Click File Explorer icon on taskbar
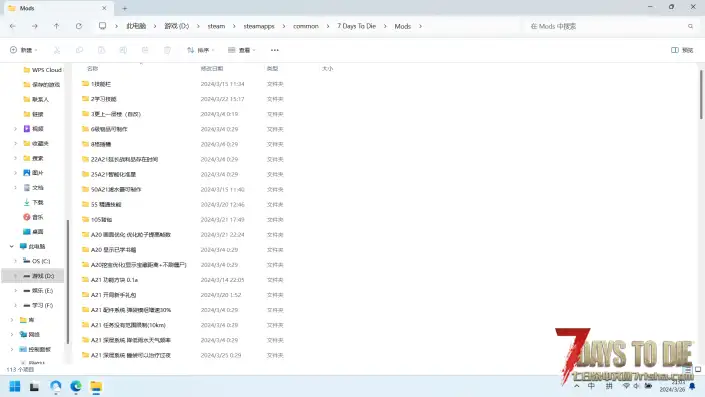This screenshot has width=705, height=397. pyautogui.click(x=96, y=386)
